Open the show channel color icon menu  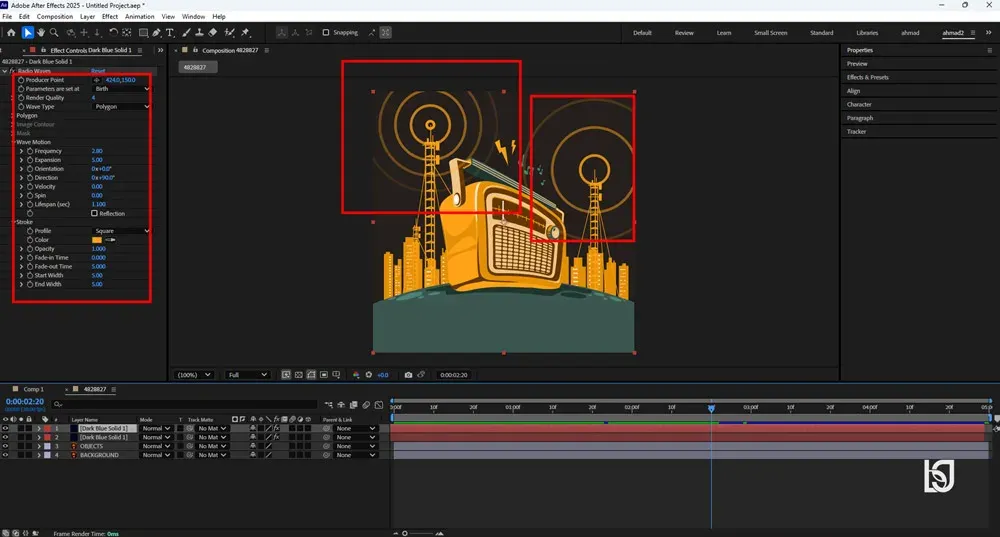(356, 375)
